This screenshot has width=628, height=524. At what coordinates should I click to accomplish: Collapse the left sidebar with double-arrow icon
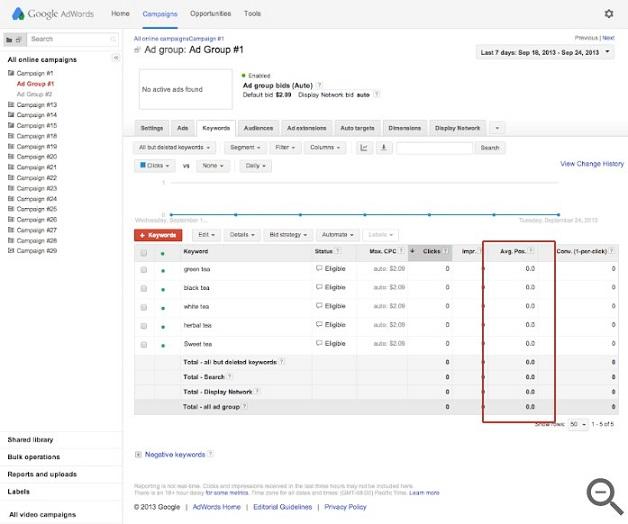(x=115, y=58)
